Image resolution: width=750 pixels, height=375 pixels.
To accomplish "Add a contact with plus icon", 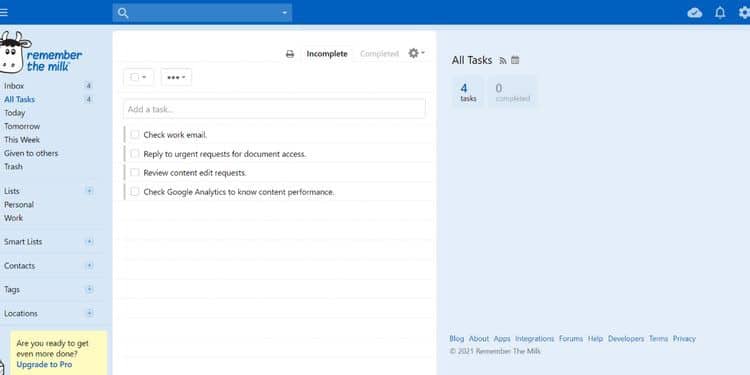I will tap(89, 265).
